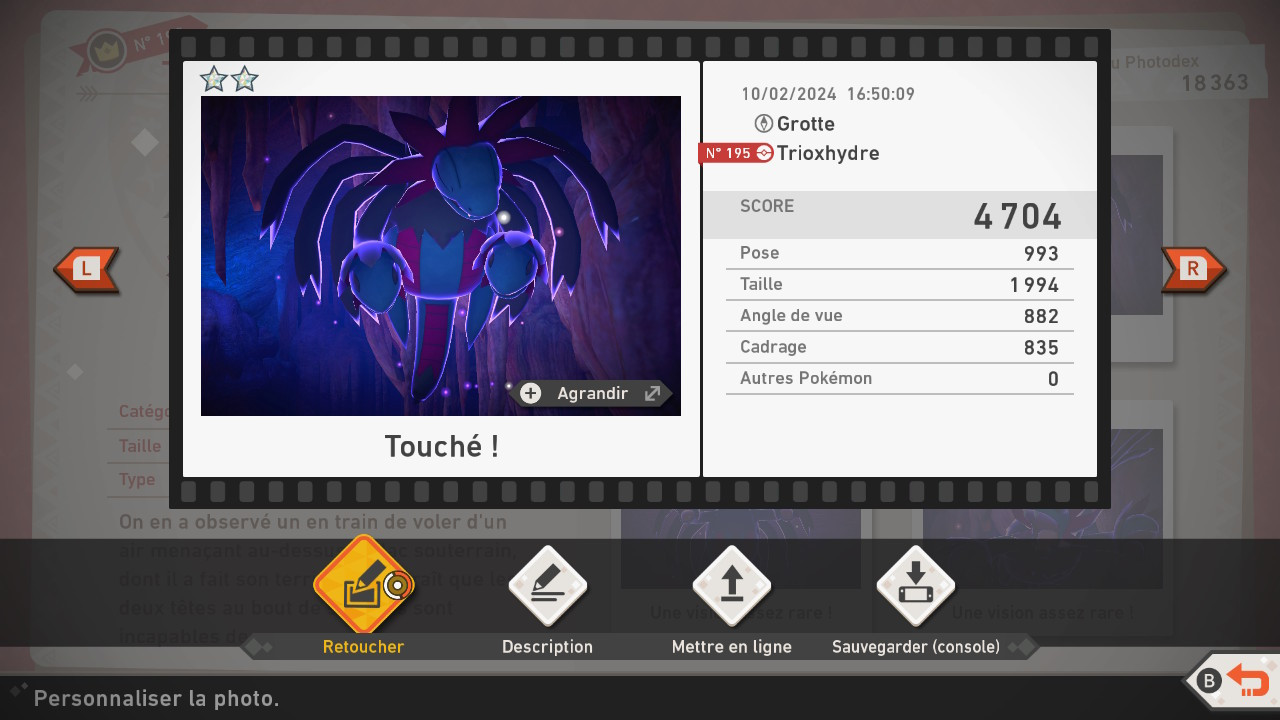
Task: Click the B back arrow icon
Action: (1247, 681)
